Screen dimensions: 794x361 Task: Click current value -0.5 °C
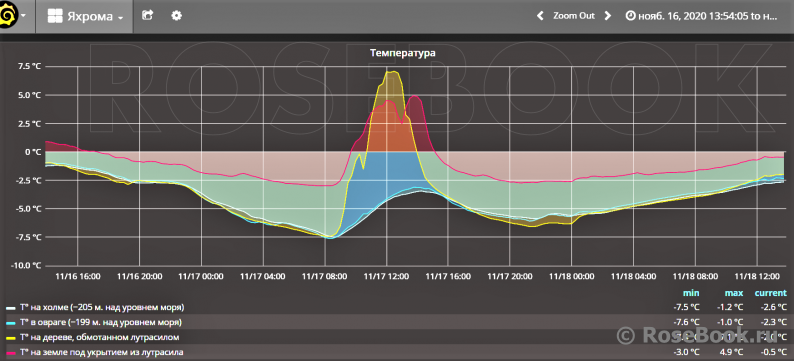pyautogui.click(x=774, y=351)
